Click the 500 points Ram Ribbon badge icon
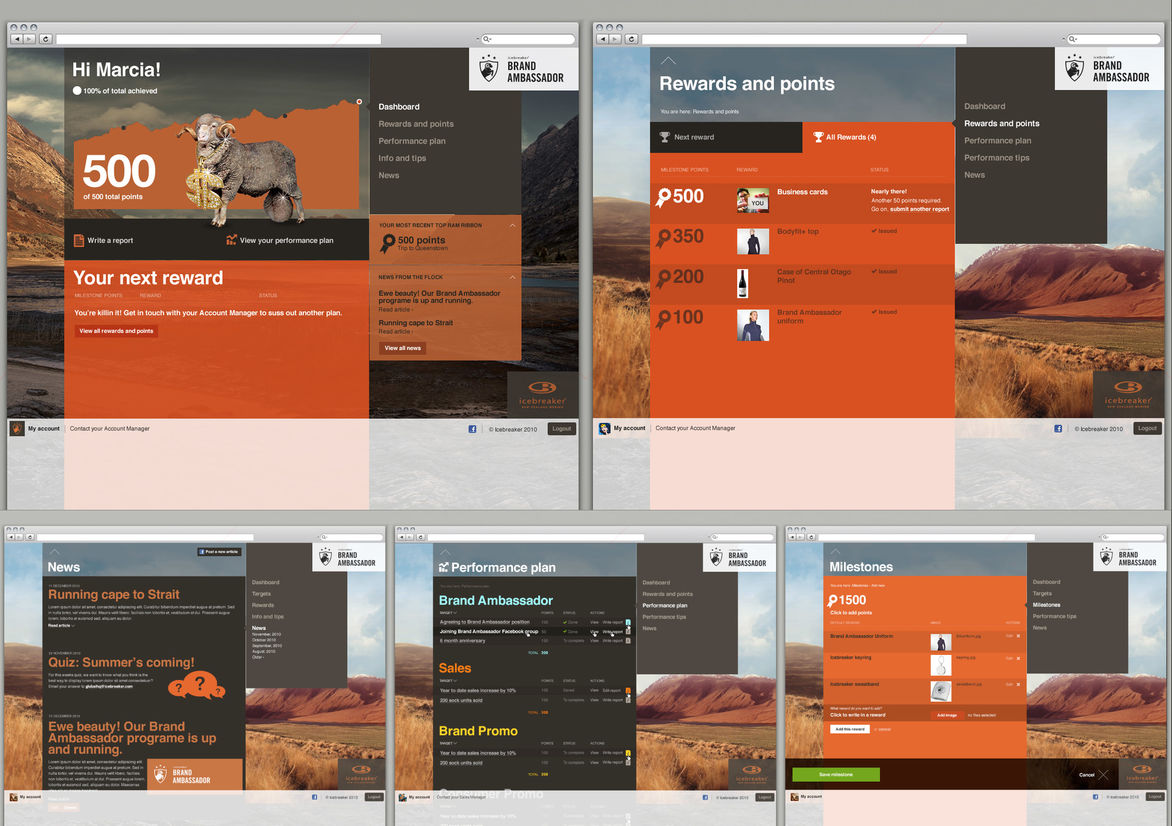Image resolution: width=1172 pixels, height=826 pixels. (x=387, y=243)
